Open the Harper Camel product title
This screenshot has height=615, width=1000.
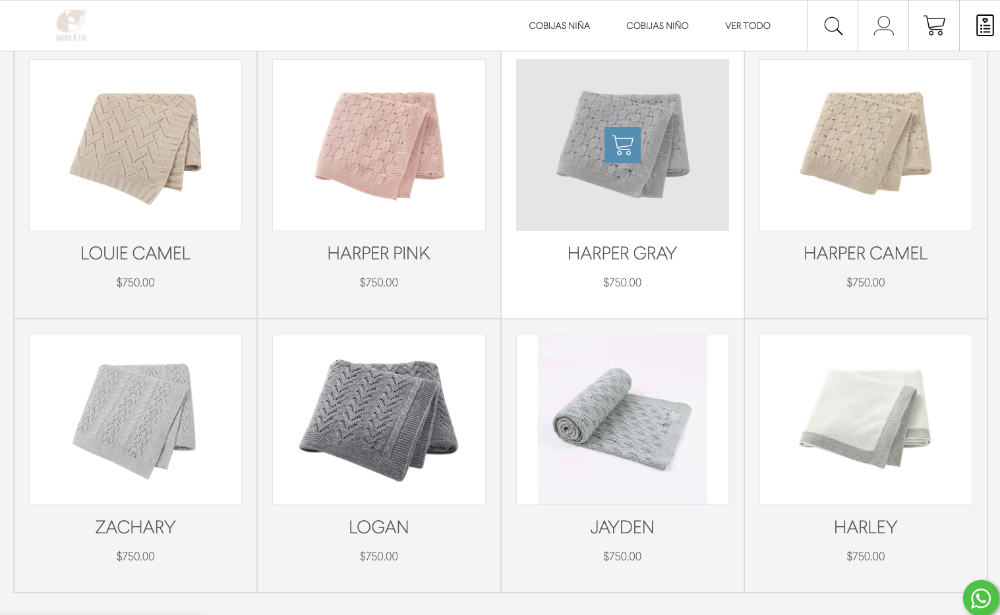pyautogui.click(x=865, y=253)
